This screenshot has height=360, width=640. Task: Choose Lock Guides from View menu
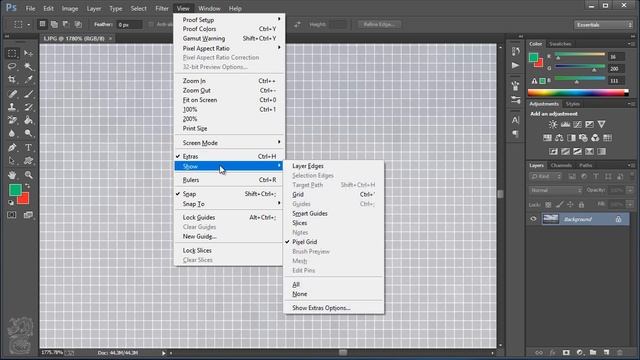point(229,218)
